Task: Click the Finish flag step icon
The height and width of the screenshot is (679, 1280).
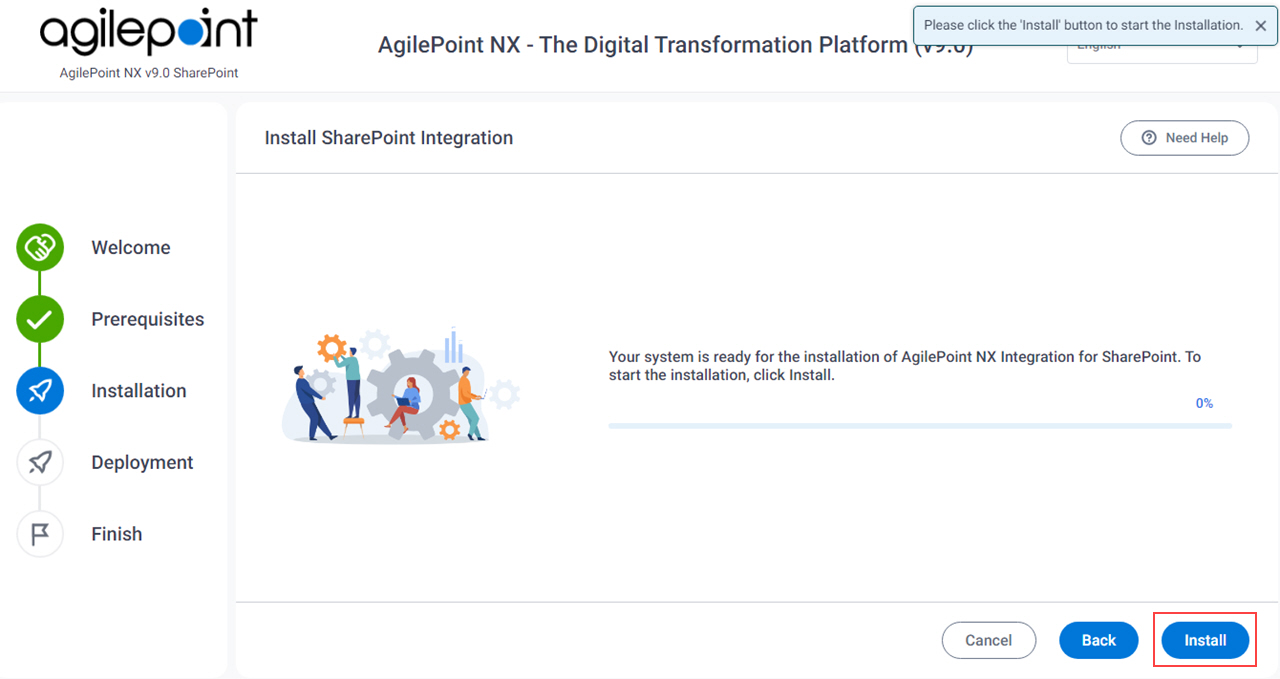Action: point(40,534)
